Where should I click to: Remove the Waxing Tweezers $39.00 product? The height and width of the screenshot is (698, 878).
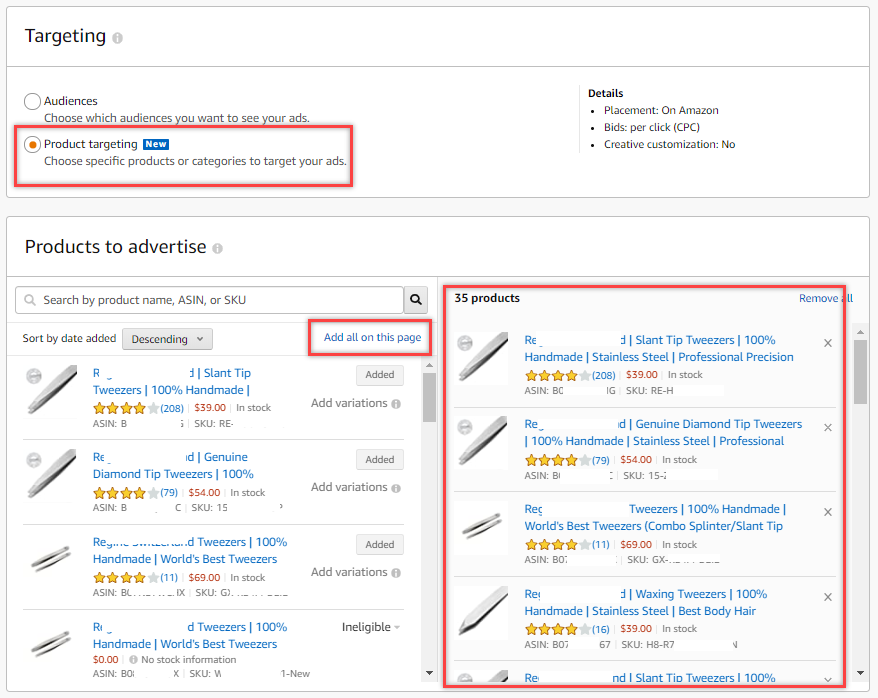click(x=828, y=597)
